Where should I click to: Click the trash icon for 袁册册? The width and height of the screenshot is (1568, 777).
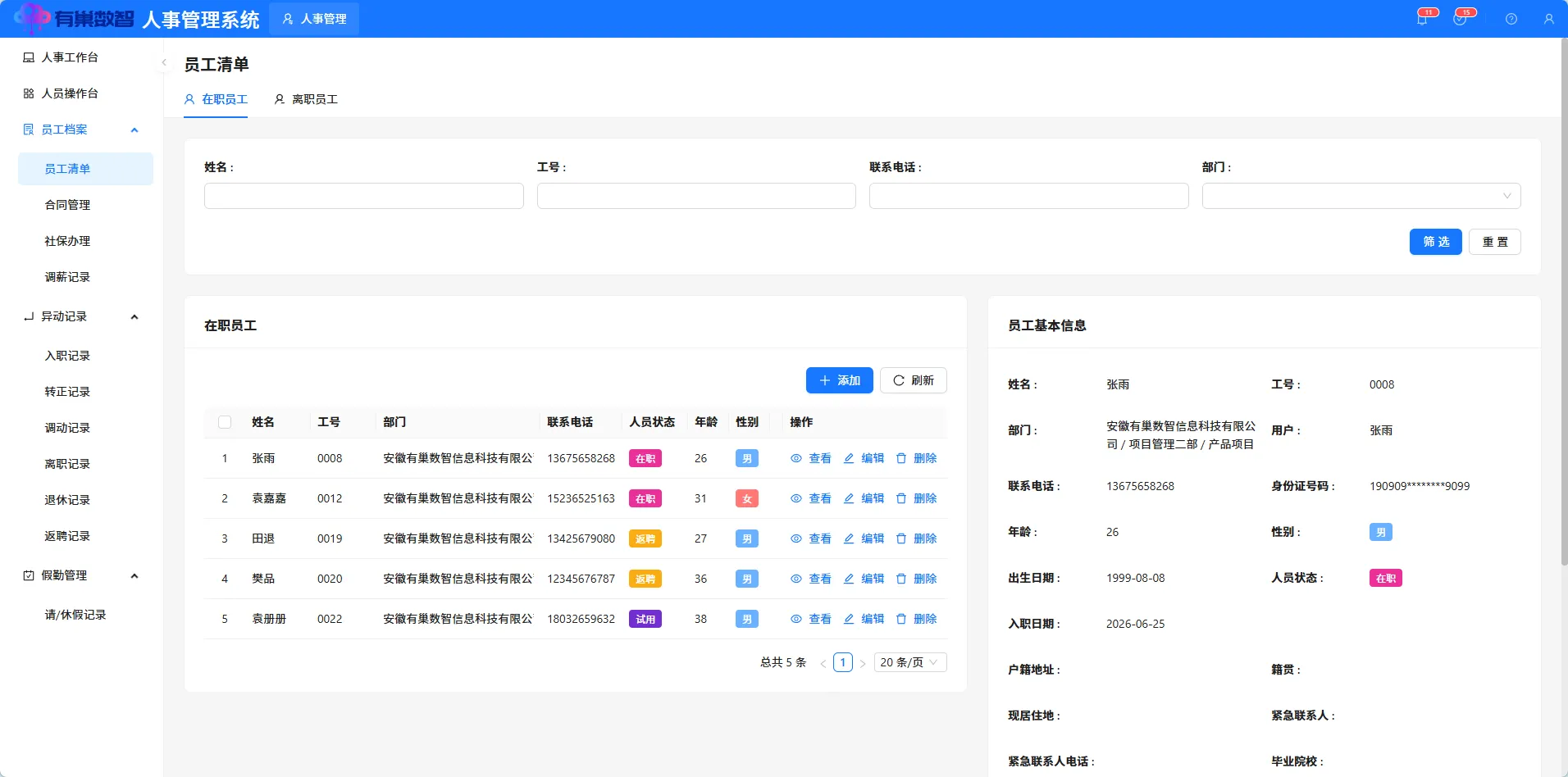[901, 619]
